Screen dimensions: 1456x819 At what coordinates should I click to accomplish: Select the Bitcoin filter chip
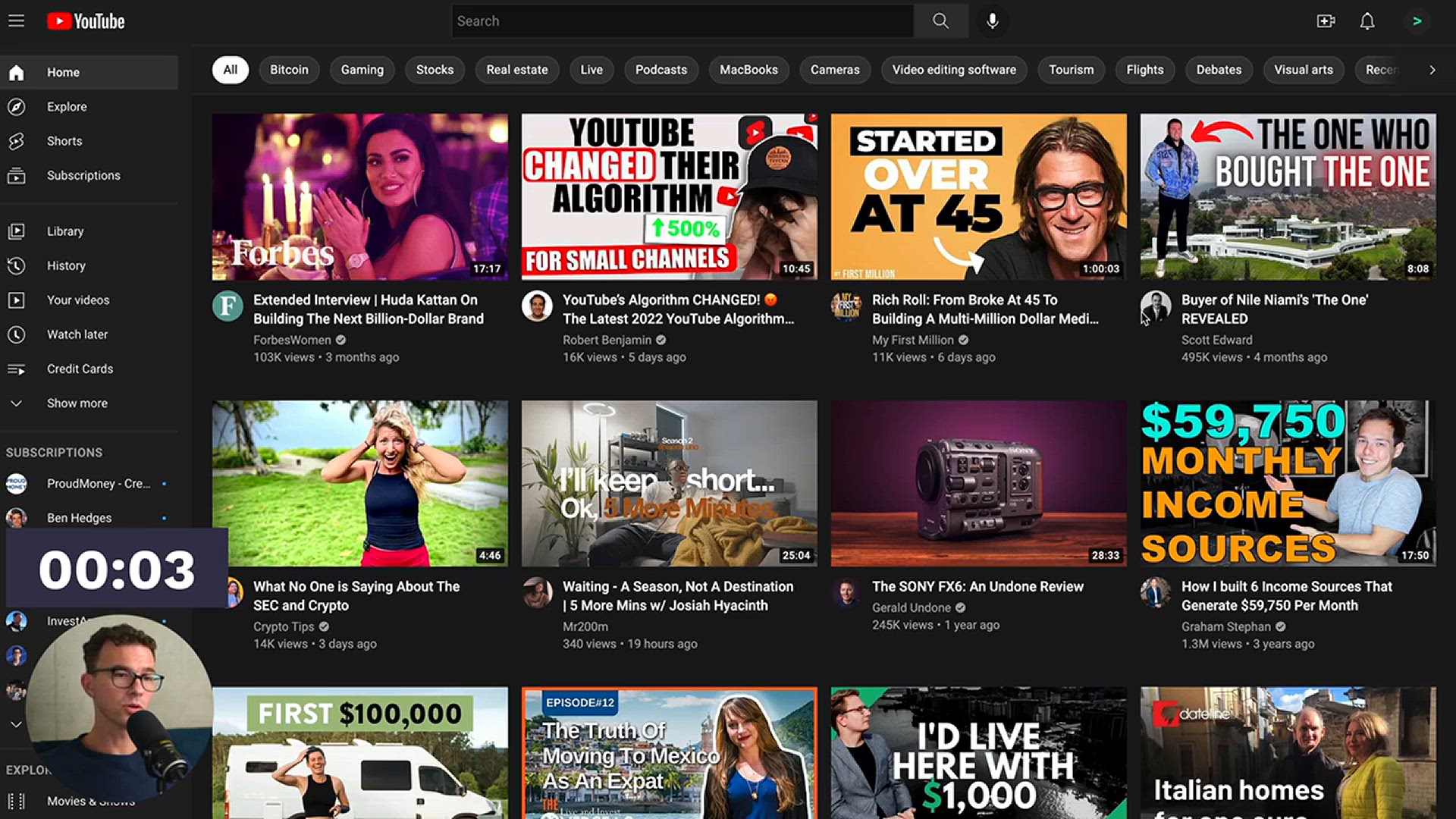point(290,70)
